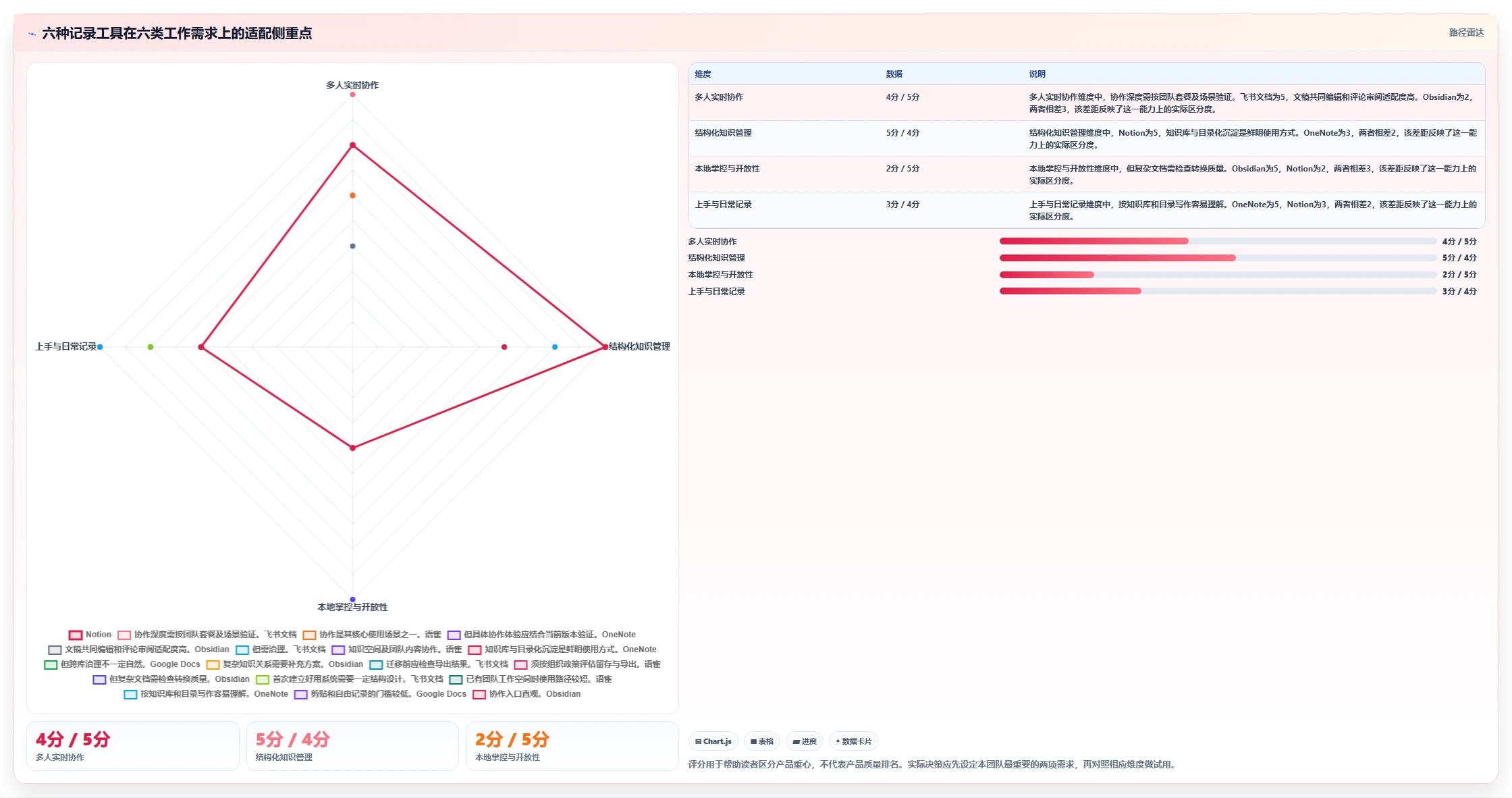This screenshot has height=798, width=1512.
Task: Toggle legend item 迁移前应检查导出结果。飞书文档
Action: [439, 664]
